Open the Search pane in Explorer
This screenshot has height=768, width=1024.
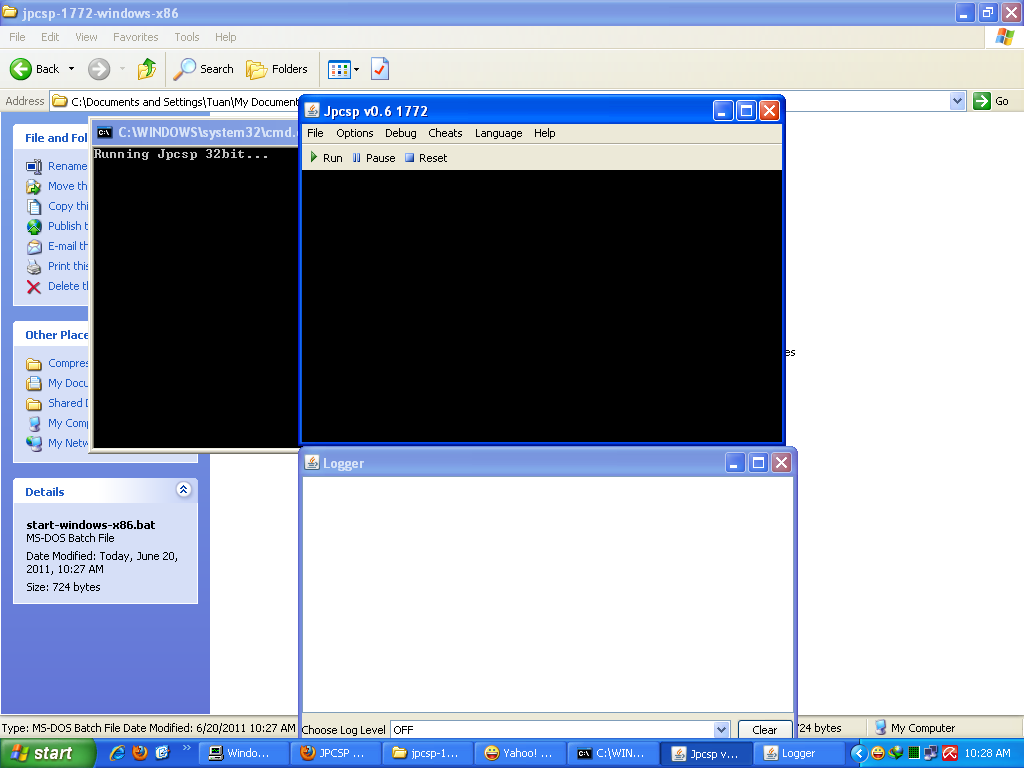coord(204,69)
